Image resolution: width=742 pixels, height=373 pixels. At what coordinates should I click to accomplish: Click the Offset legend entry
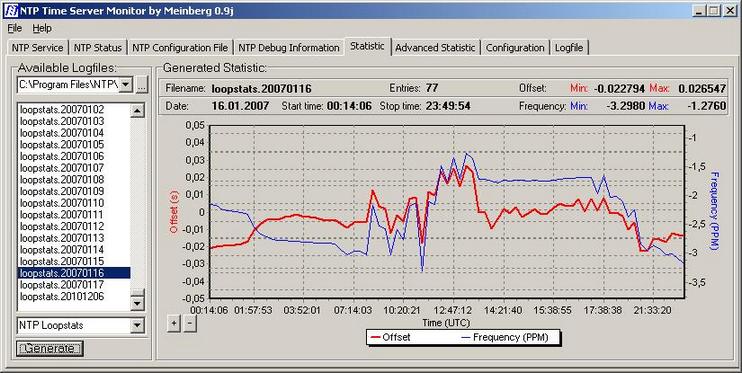[391, 337]
